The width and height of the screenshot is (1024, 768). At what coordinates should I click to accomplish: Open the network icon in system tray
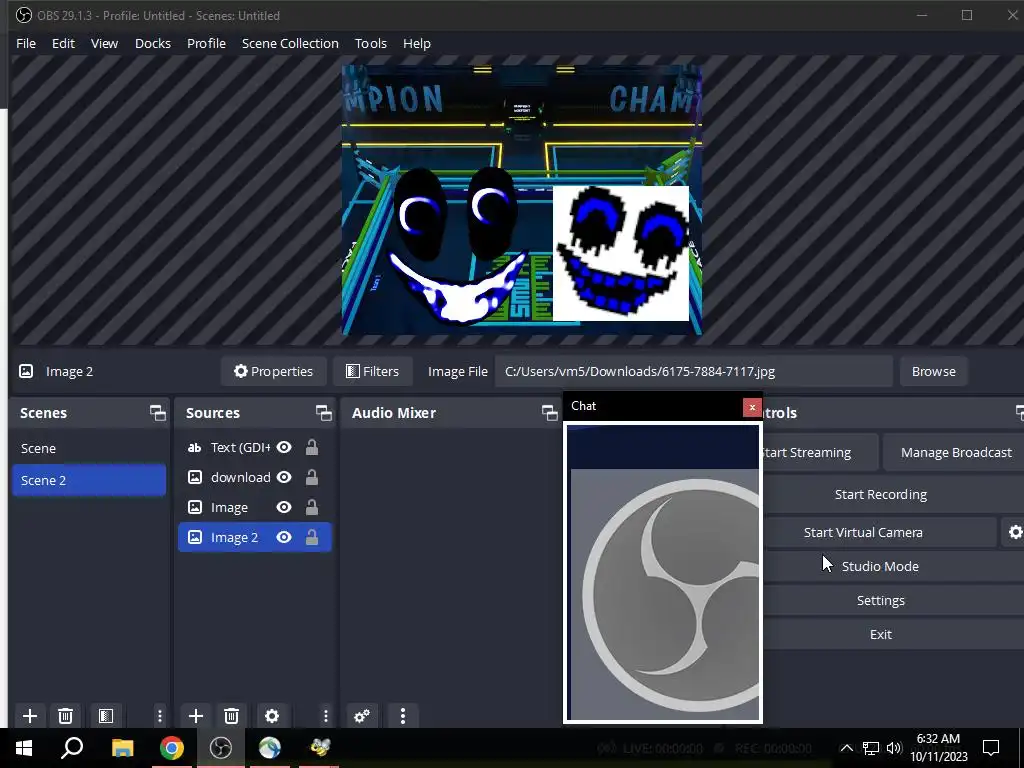coord(871,748)
